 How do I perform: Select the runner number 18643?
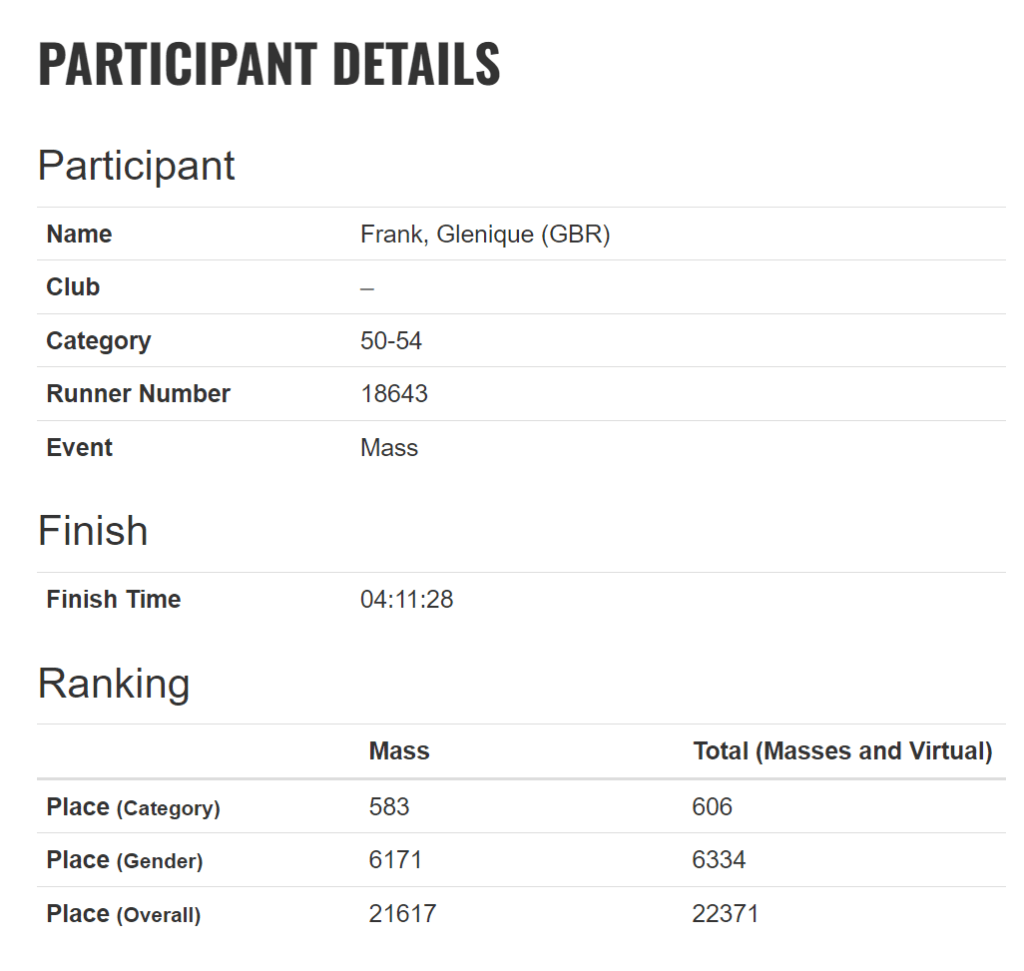coord(394,394)
